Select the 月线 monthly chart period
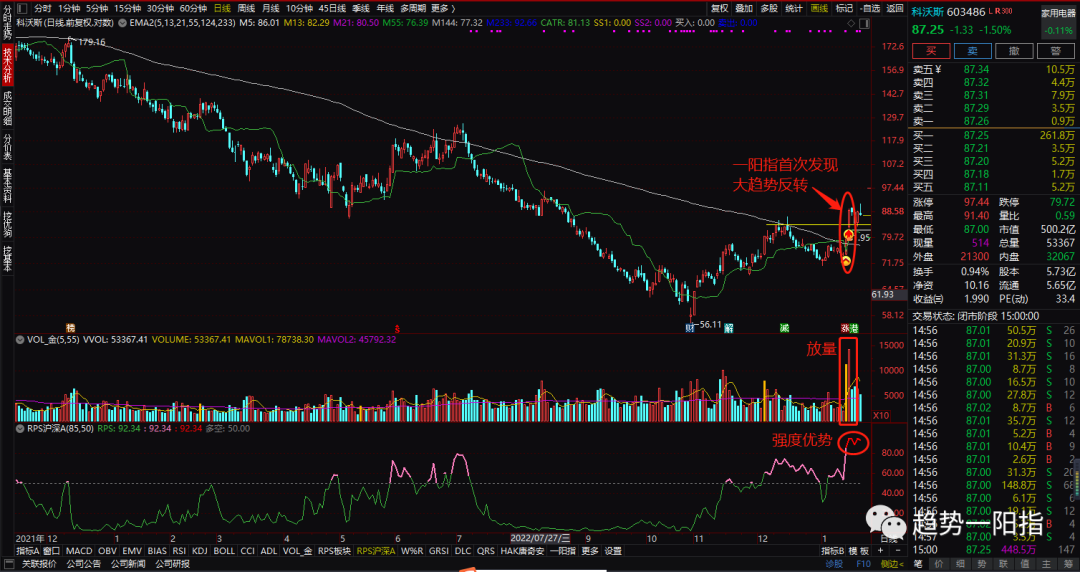The image size is (1080, 572). (271, 8)
